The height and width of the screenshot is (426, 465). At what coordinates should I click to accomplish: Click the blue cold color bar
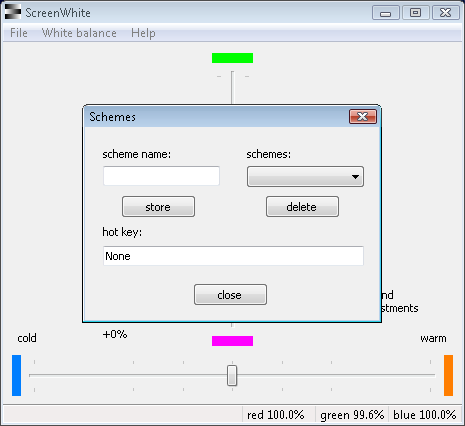click(16, 375)
